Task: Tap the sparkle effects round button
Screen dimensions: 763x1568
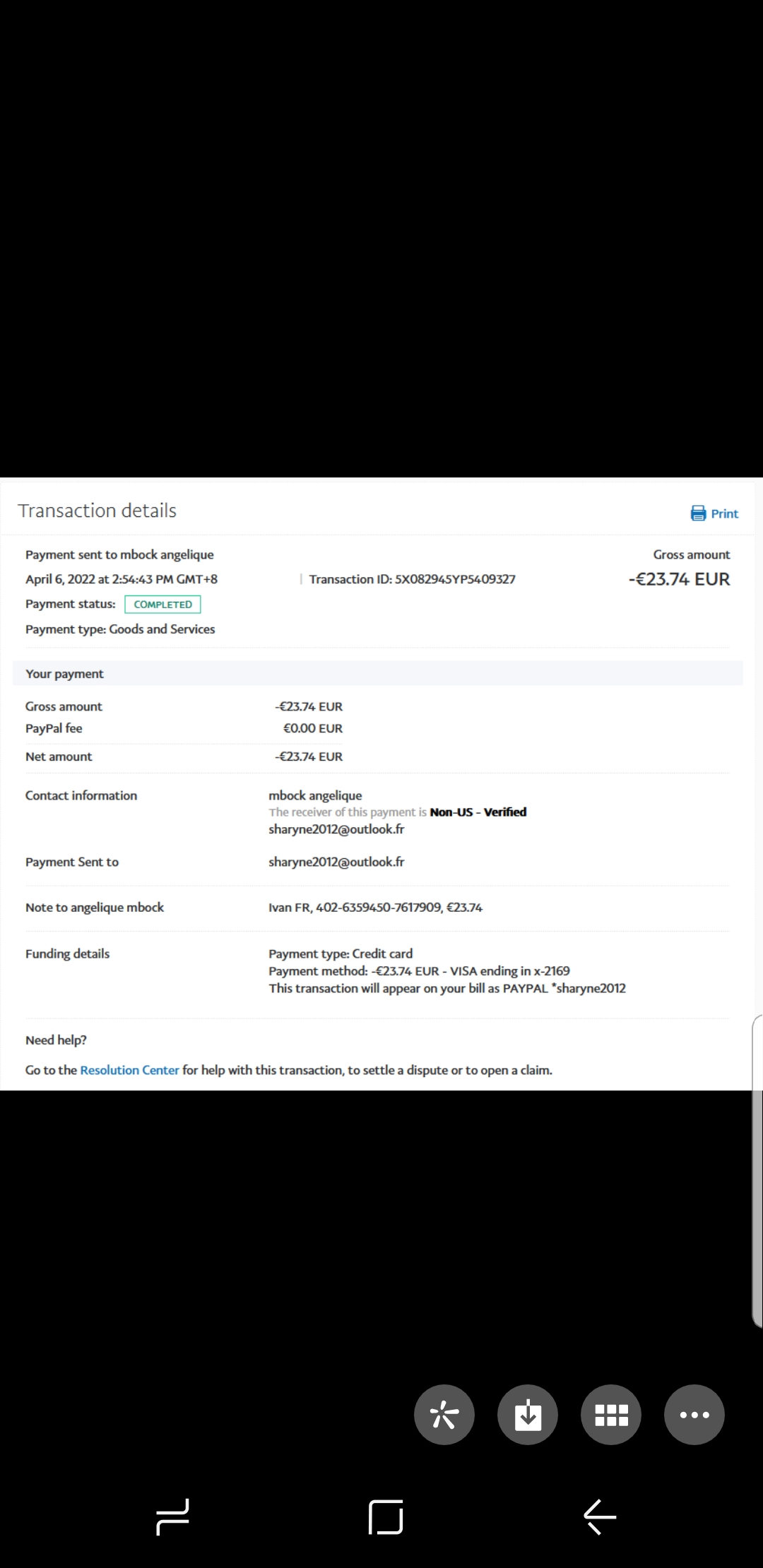Action: pos(444,1415)
